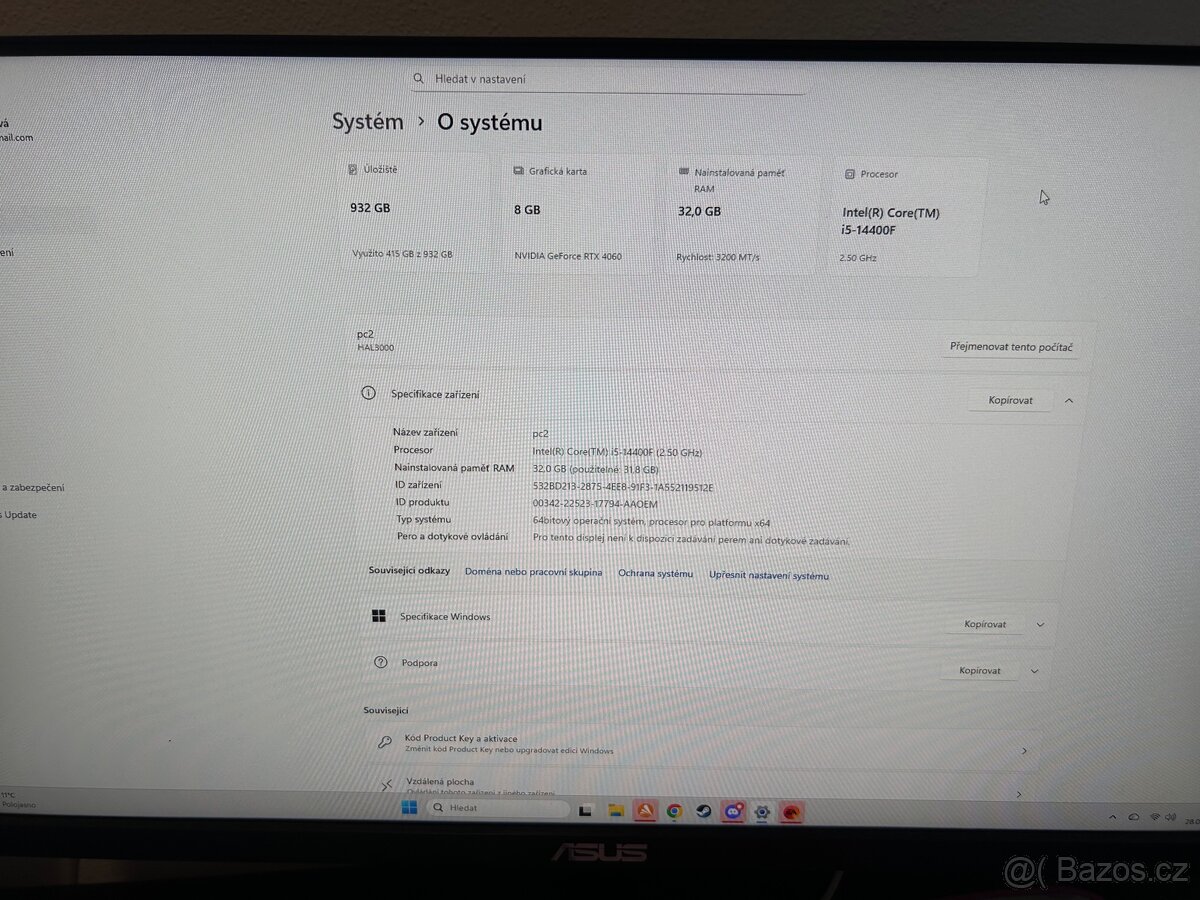The width and height of the screenshot is (1200, 900).
Task: Open File Explorer from the taskbar
Action: pyautogui.click(x=617, y=810)
